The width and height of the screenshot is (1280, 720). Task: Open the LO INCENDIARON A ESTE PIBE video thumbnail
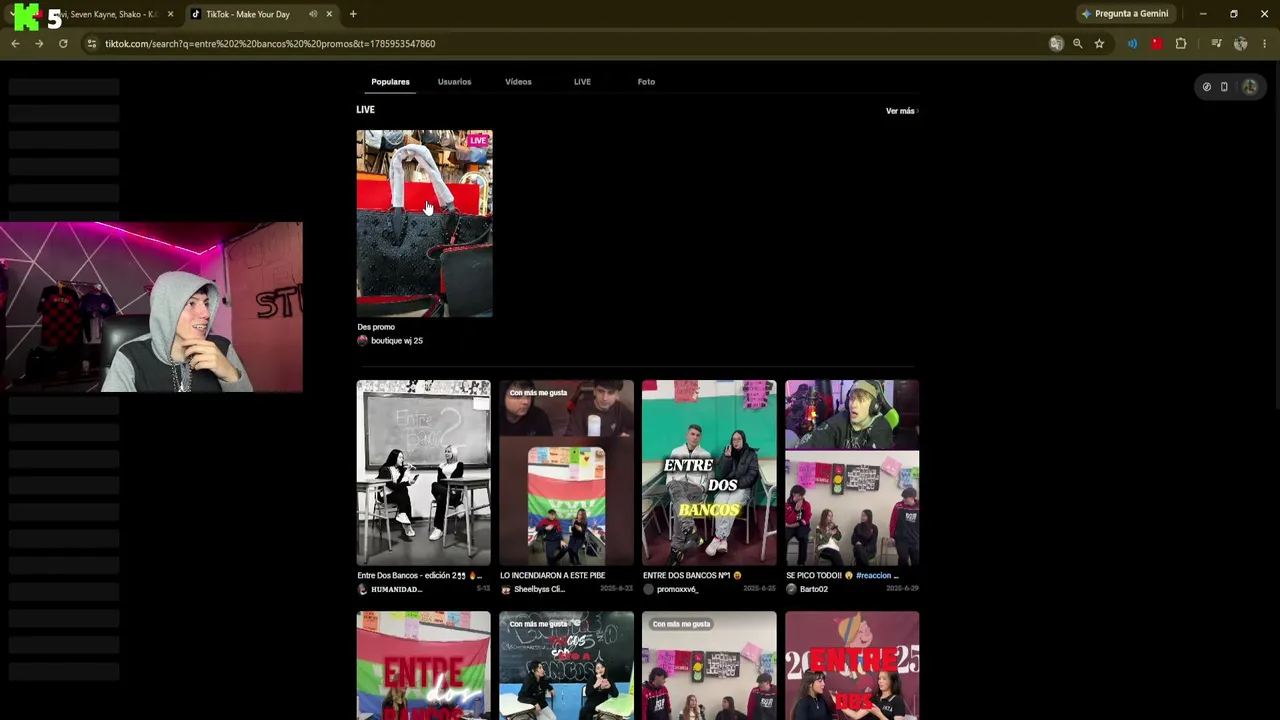pos(567,473)
